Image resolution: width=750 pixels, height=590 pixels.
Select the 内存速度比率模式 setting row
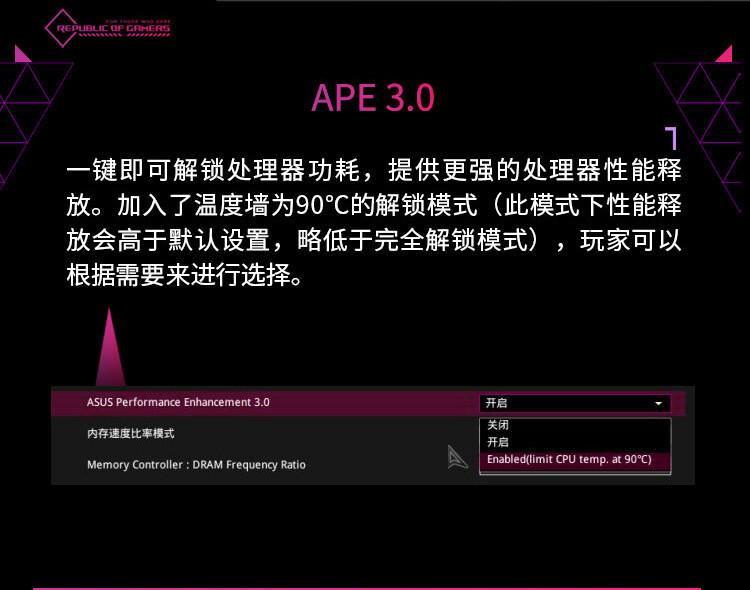(131, 433)
